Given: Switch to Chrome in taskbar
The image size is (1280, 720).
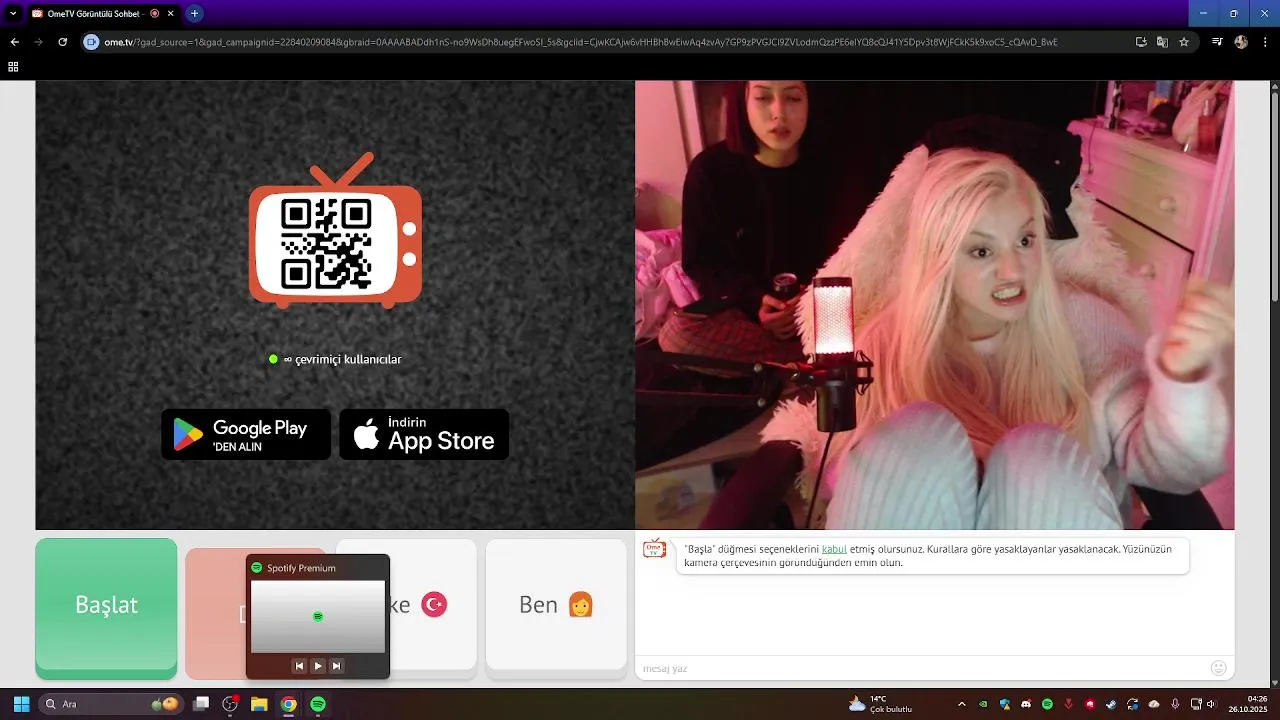Looking at the screenshot, I should (288, 704).
